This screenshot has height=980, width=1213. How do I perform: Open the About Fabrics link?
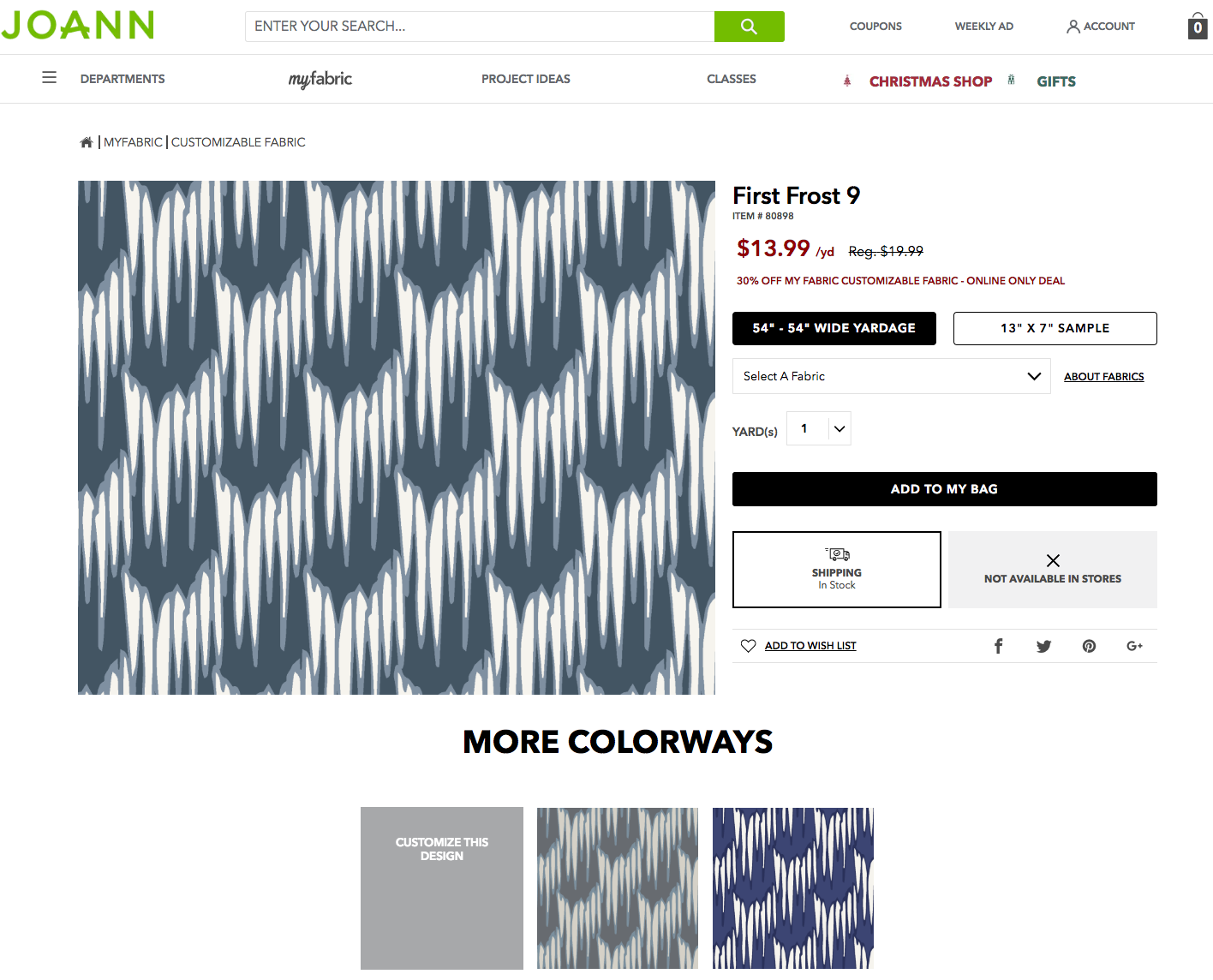[1104, 377]
